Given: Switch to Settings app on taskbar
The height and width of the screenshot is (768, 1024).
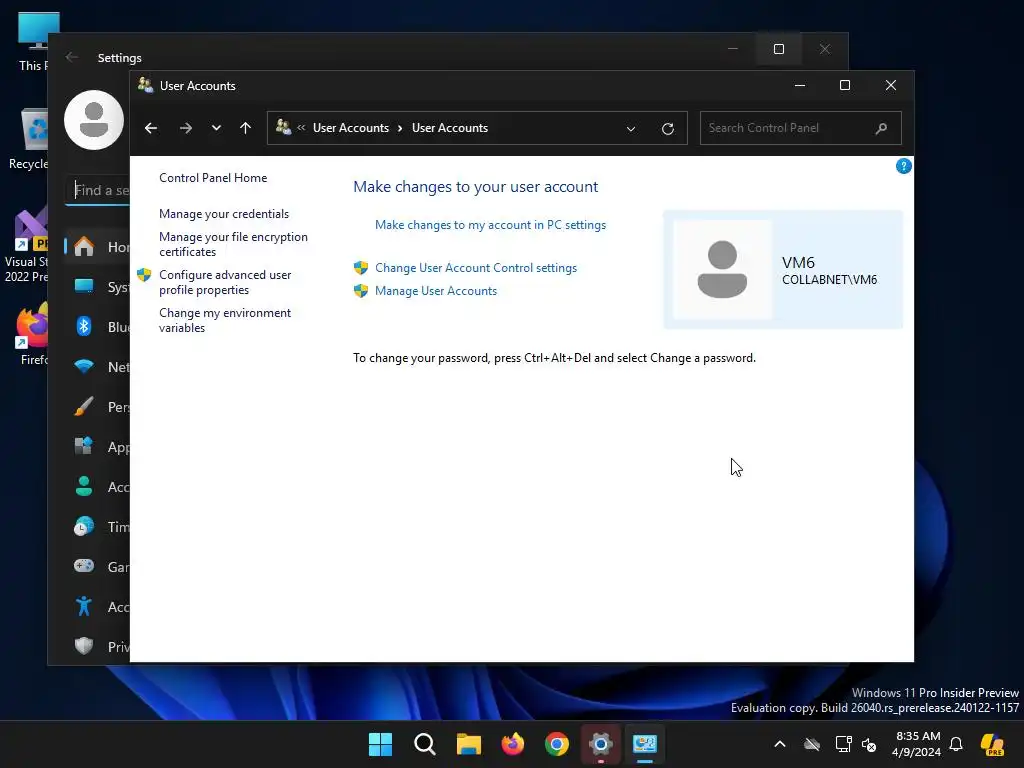Looking at the screenshot, I should pos(601,744).
